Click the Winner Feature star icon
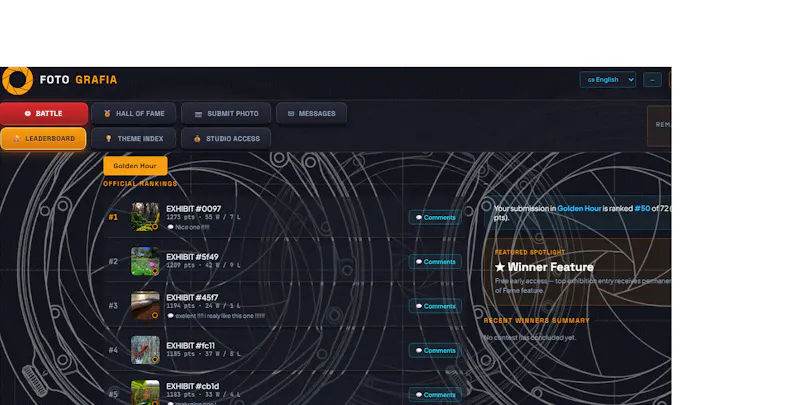Viewport: 800px width, 405px height. 500,267
